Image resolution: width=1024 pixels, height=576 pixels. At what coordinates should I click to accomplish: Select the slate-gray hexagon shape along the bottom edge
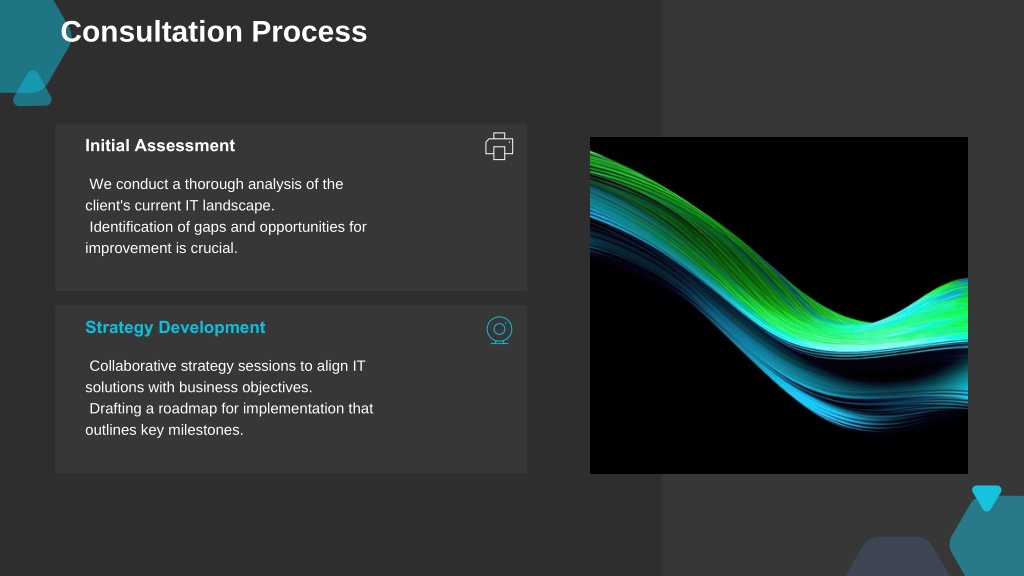[x=898, y=556]
